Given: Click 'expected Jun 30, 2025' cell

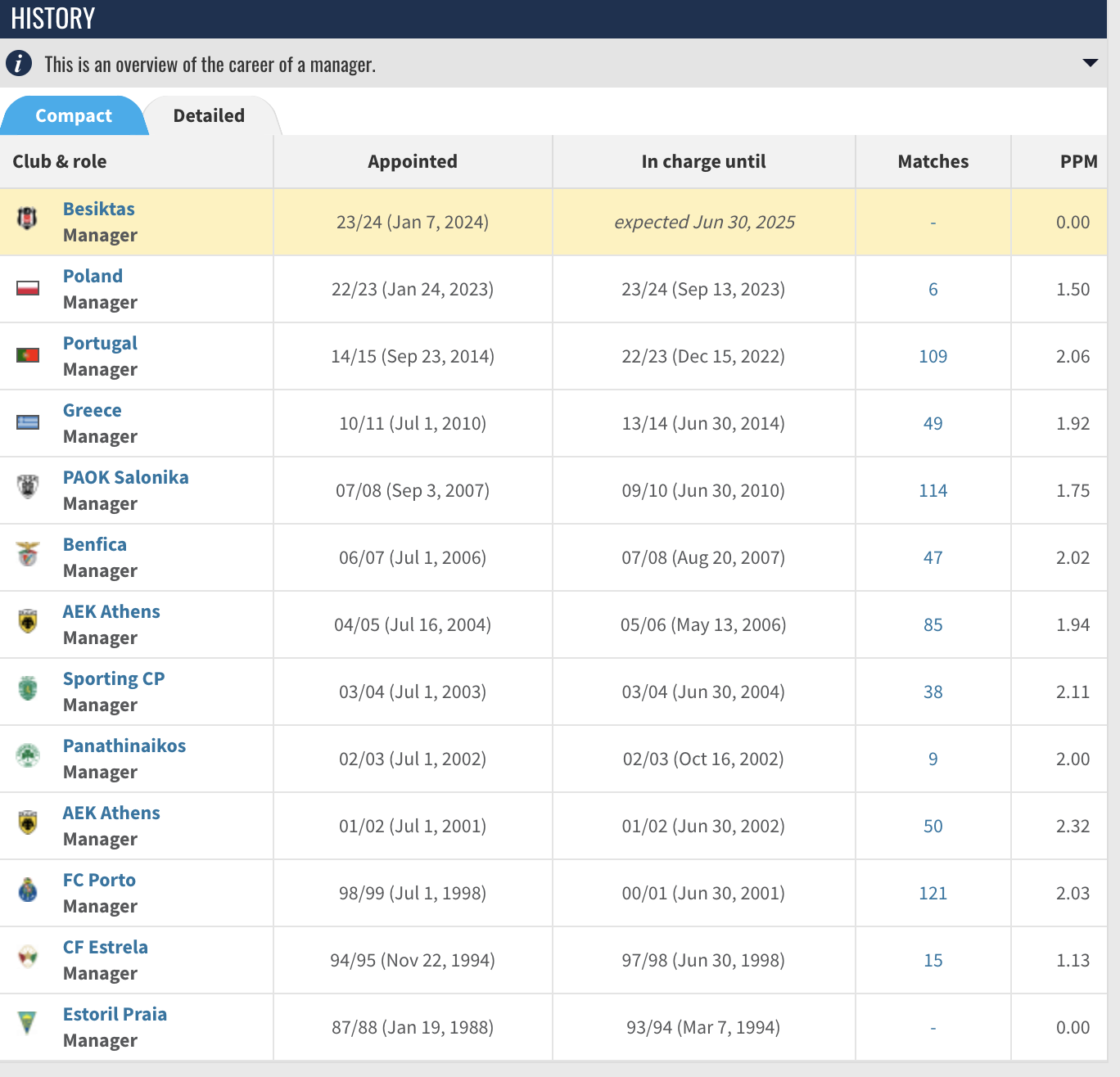Looking at the screenshot, I should 704,222.
